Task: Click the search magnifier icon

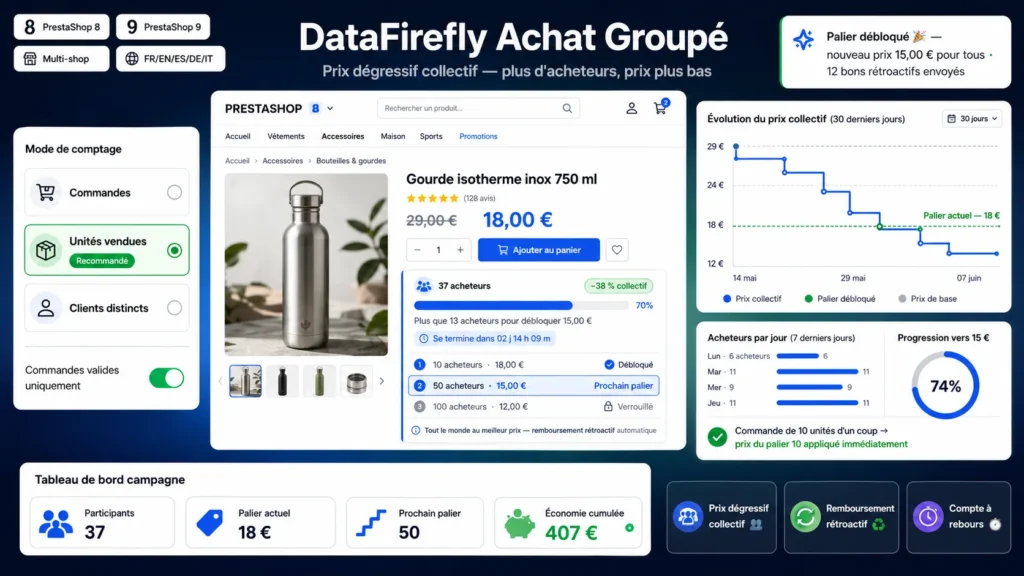Action: 567,108
